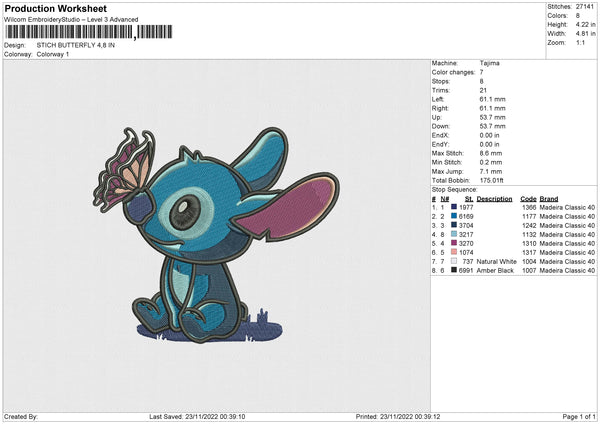Click the Machine value Tajima
This screenshot has width=600, height=424.
coord(489,63)
